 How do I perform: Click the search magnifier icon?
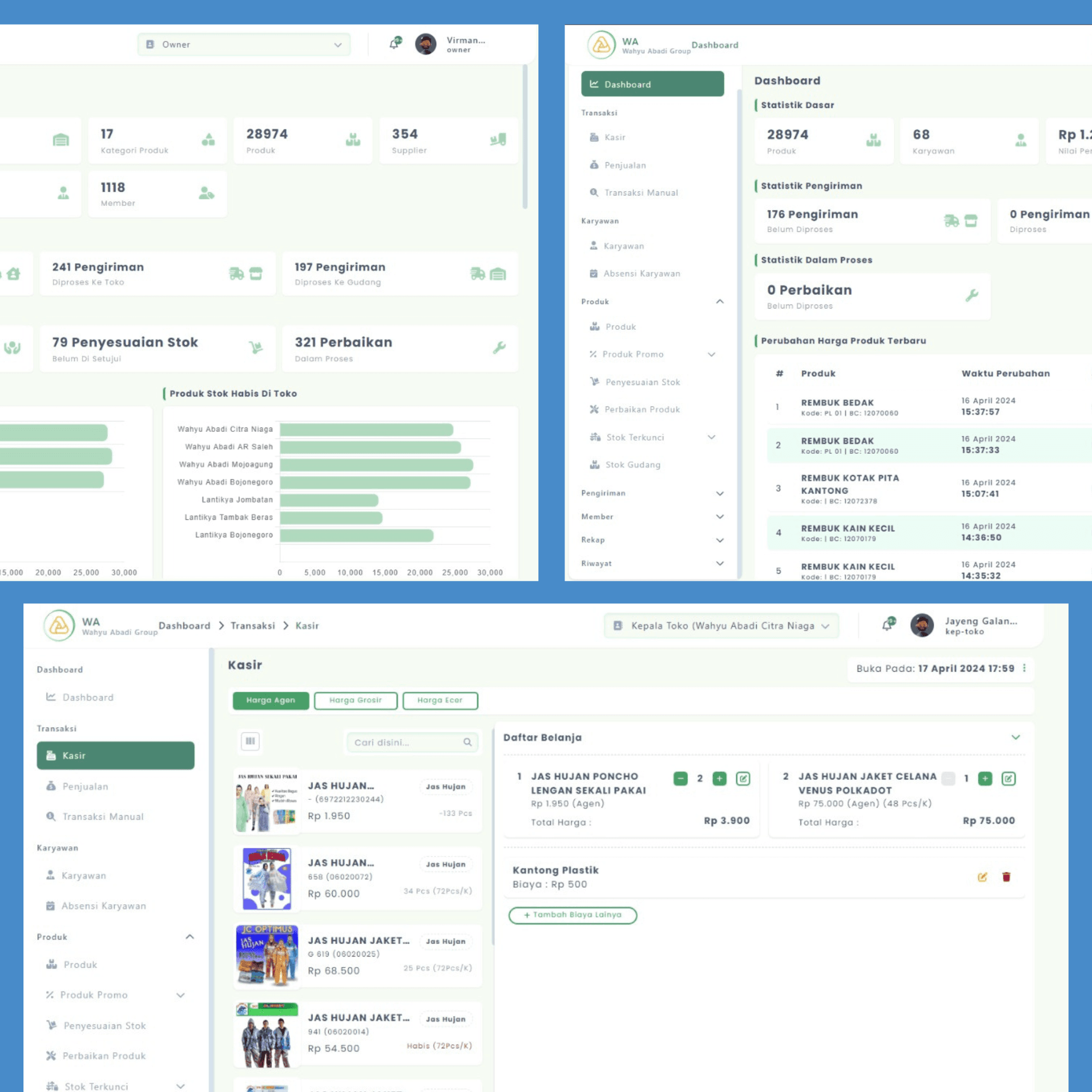click(467, 742)
